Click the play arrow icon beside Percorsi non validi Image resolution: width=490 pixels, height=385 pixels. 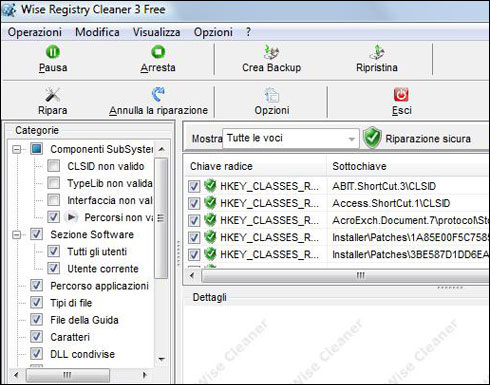click(x=71, y=217)
